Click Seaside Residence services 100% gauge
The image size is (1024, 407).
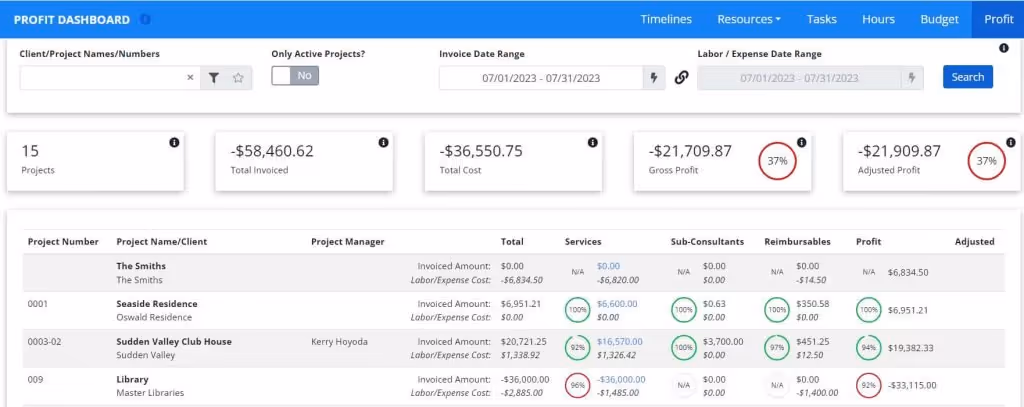pyautogui.click(x=577, y=310)
